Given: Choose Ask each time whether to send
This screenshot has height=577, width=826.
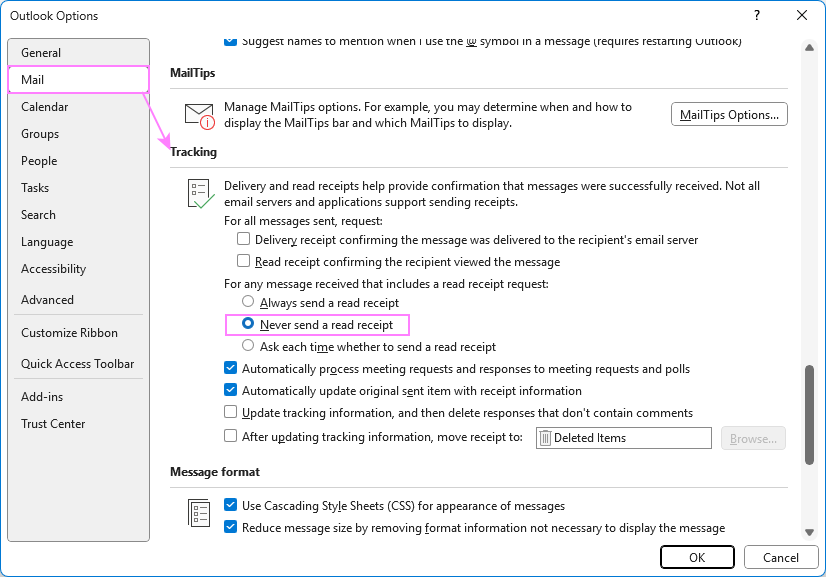Looking at the screenshot, I should coord(247,346).
